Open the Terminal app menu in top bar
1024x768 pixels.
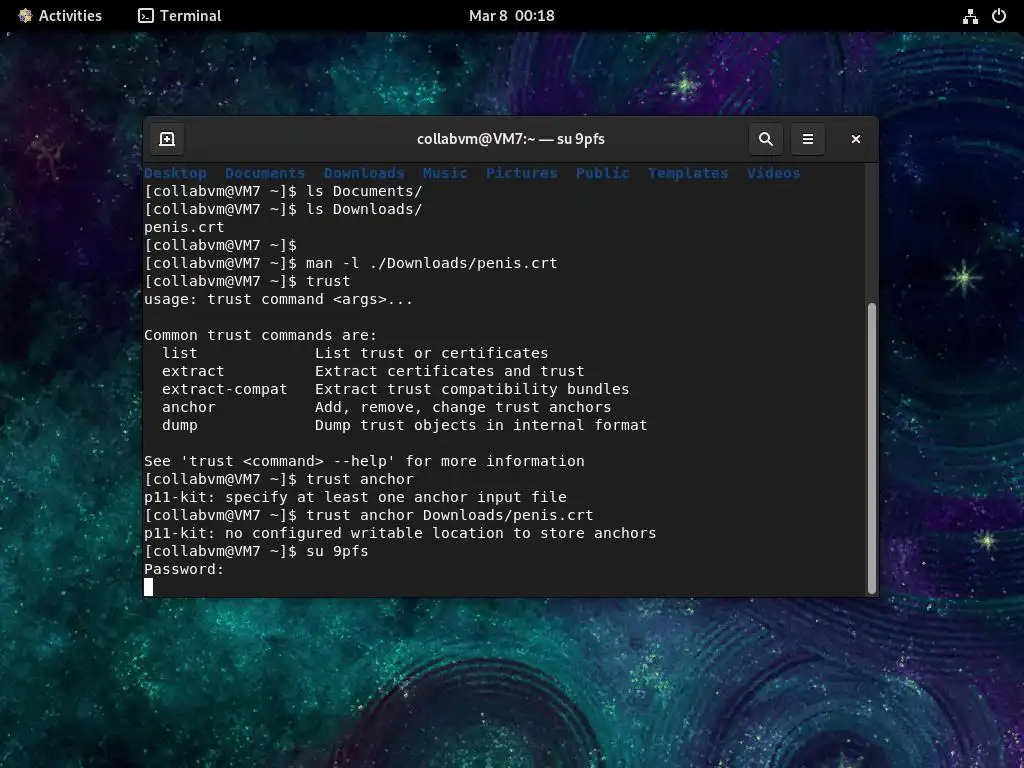180,16
